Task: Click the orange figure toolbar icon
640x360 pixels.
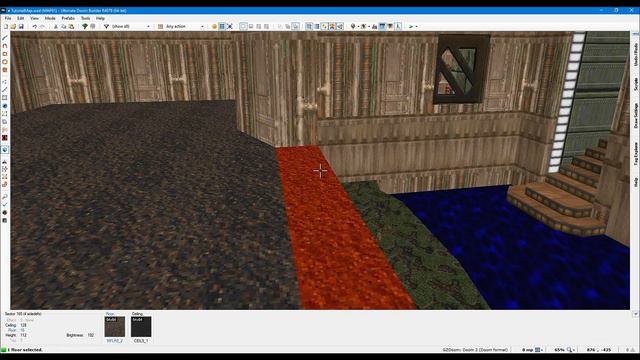Action: (332, 27)
